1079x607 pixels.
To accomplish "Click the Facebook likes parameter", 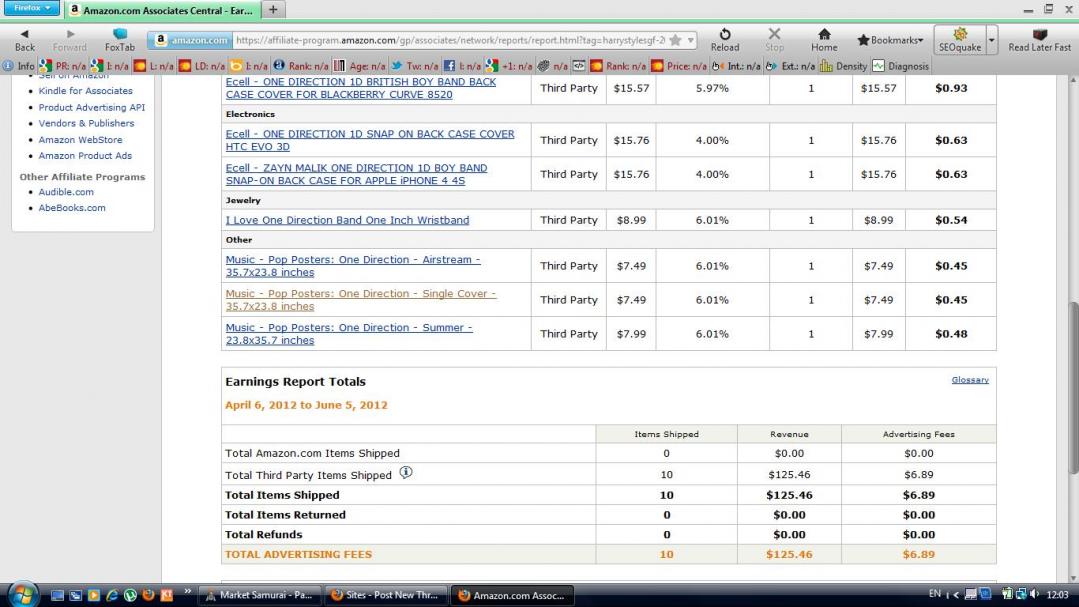I will (462, 66).
